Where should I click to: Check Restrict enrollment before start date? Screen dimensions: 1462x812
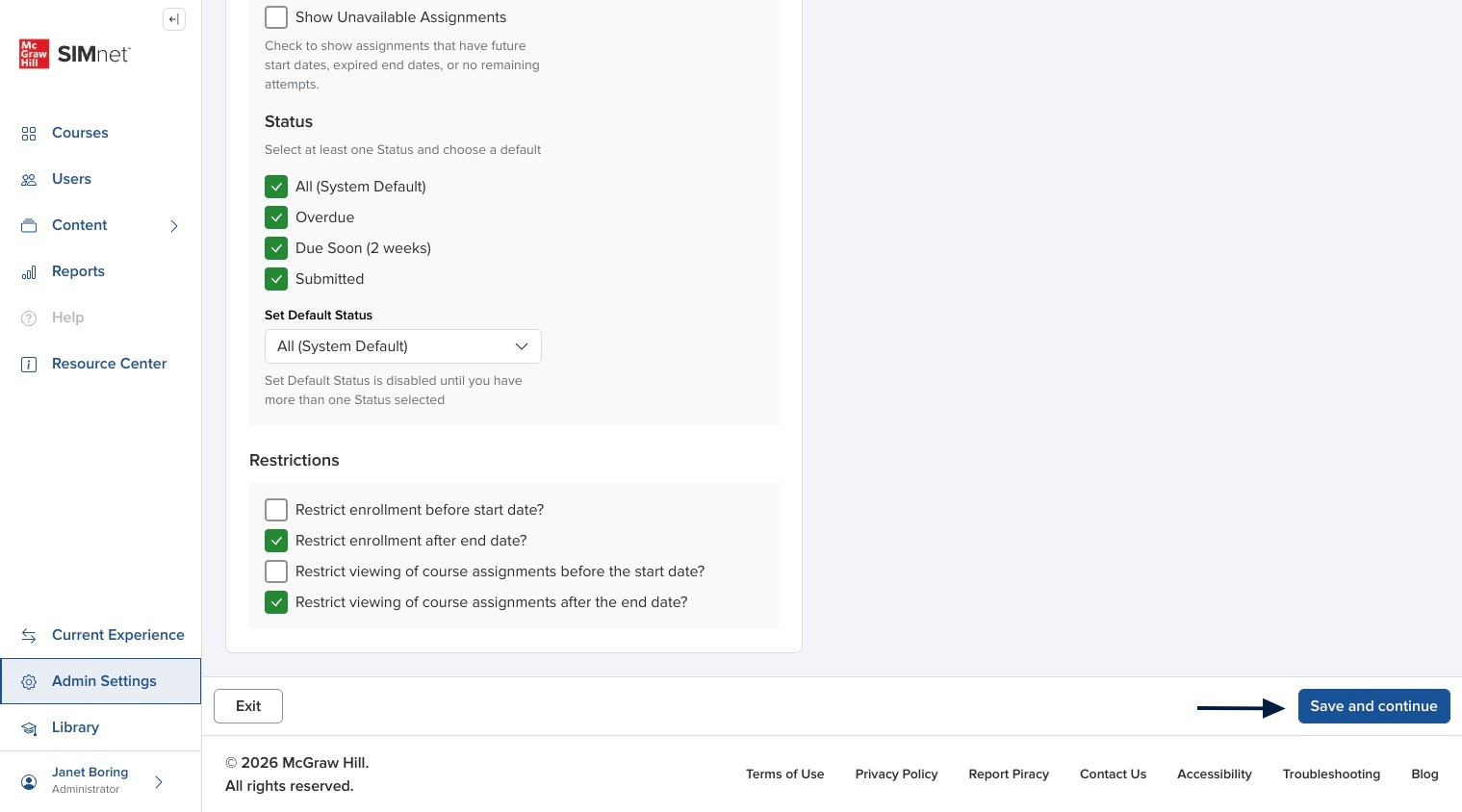(x=276, y=510)
